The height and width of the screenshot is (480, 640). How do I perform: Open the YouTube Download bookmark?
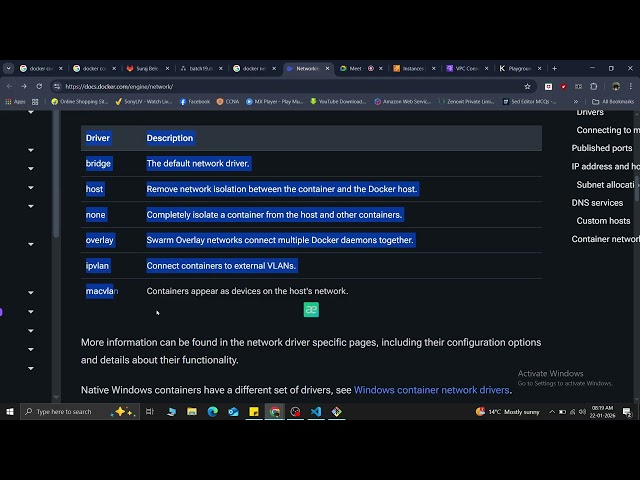coord(338,102)
